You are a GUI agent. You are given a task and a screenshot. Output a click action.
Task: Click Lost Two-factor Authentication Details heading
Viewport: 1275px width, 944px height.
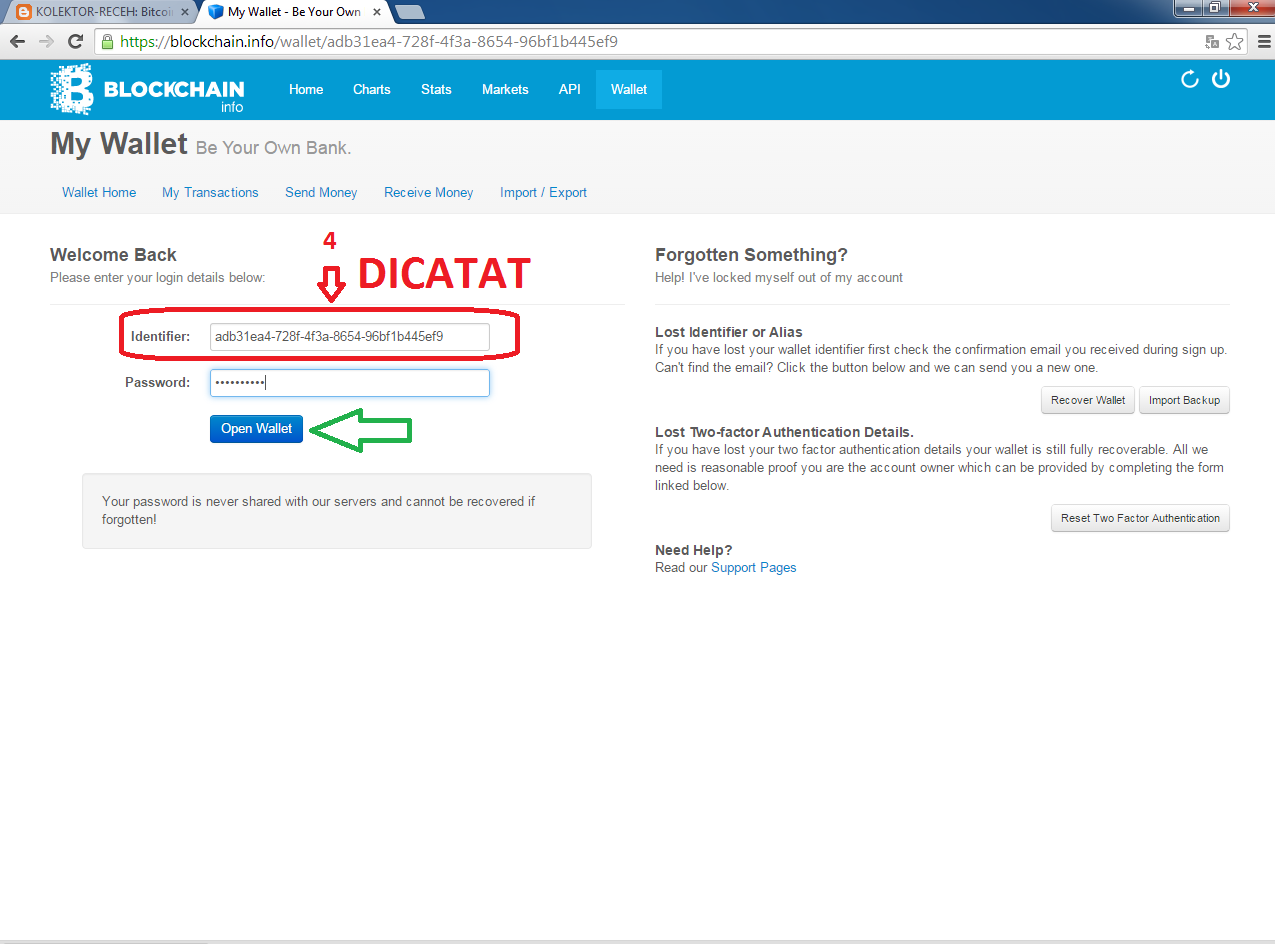pos(785,432)
